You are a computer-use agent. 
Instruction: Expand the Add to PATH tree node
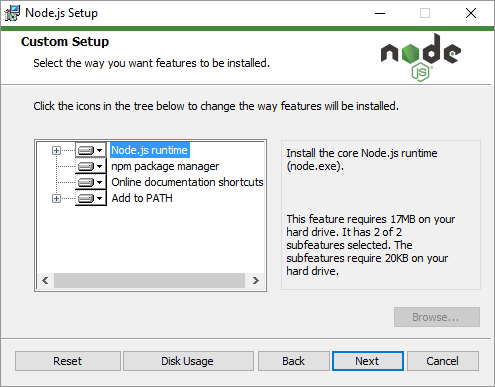point(56,199)
